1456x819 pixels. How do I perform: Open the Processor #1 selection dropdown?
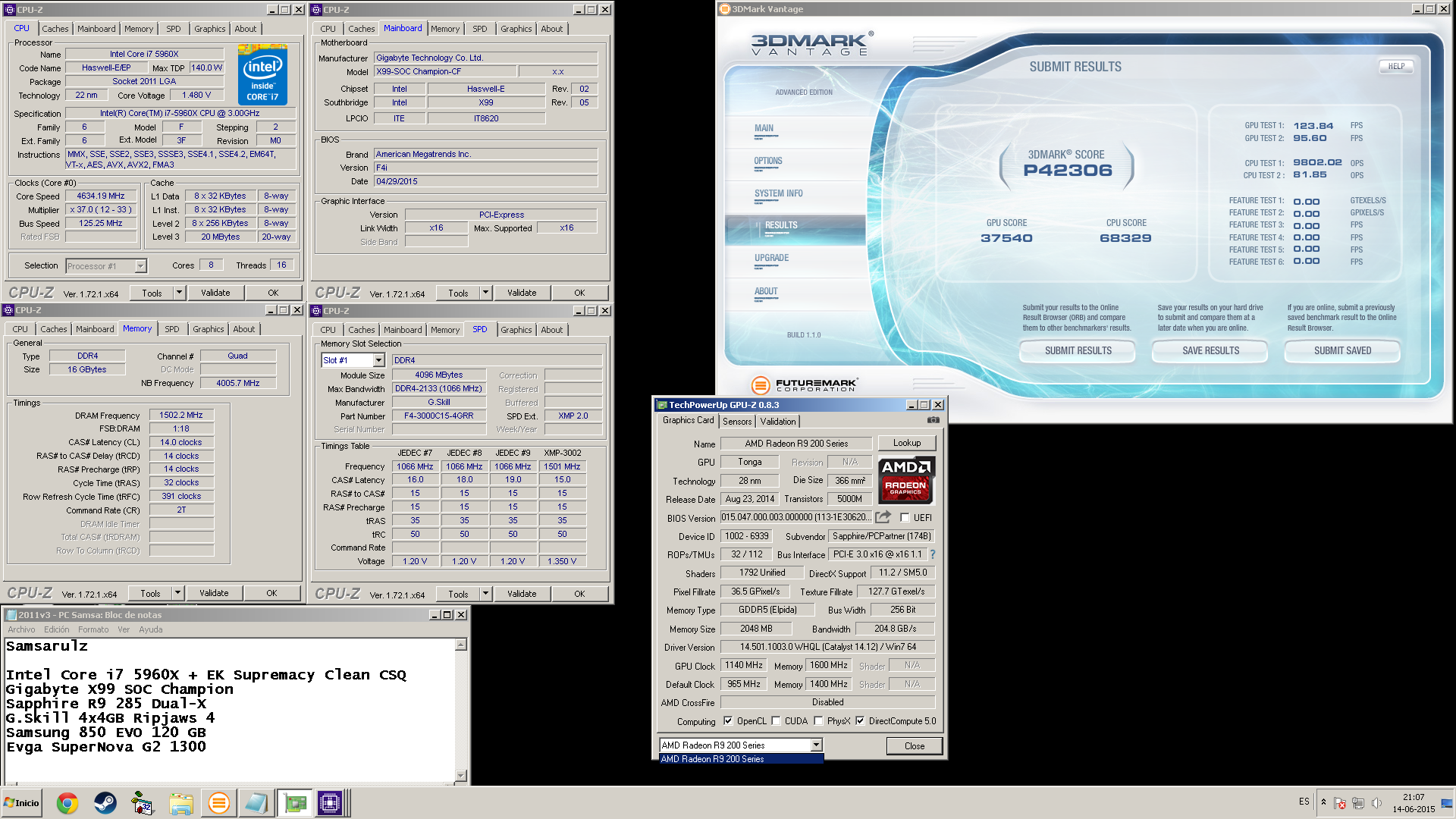[x=140, y=266]
